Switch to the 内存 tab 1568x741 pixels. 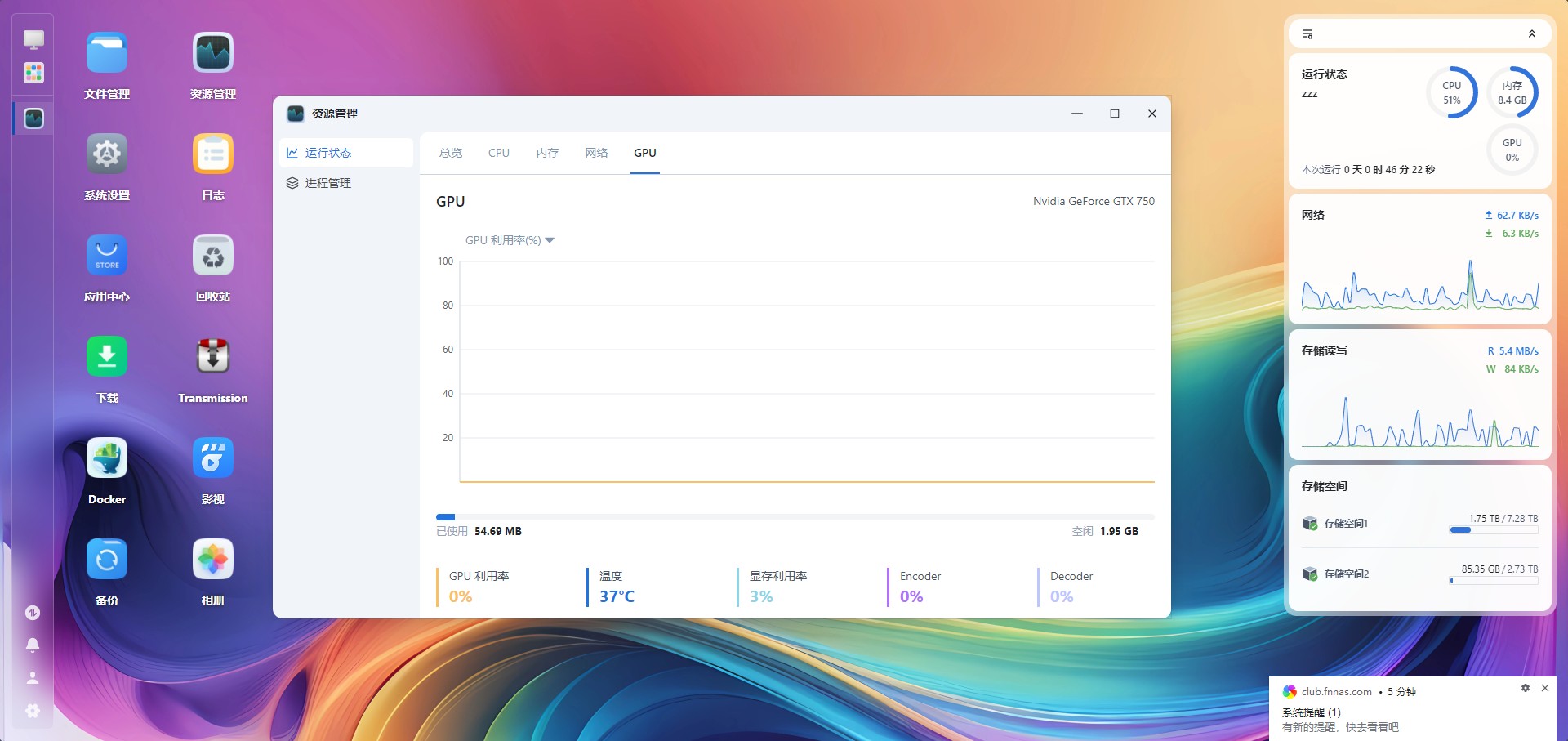tap(547, 153)
